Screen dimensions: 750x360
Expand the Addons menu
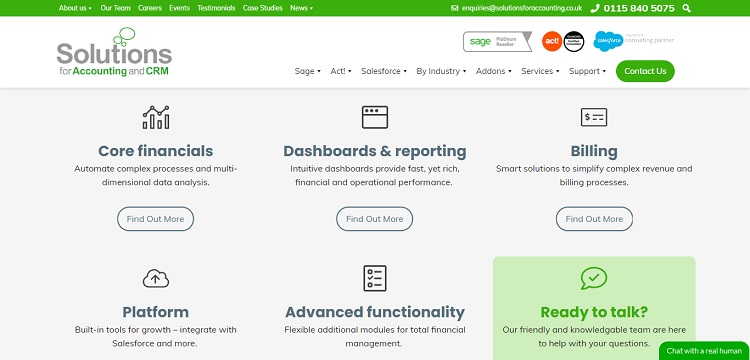[x=494, y=71]
